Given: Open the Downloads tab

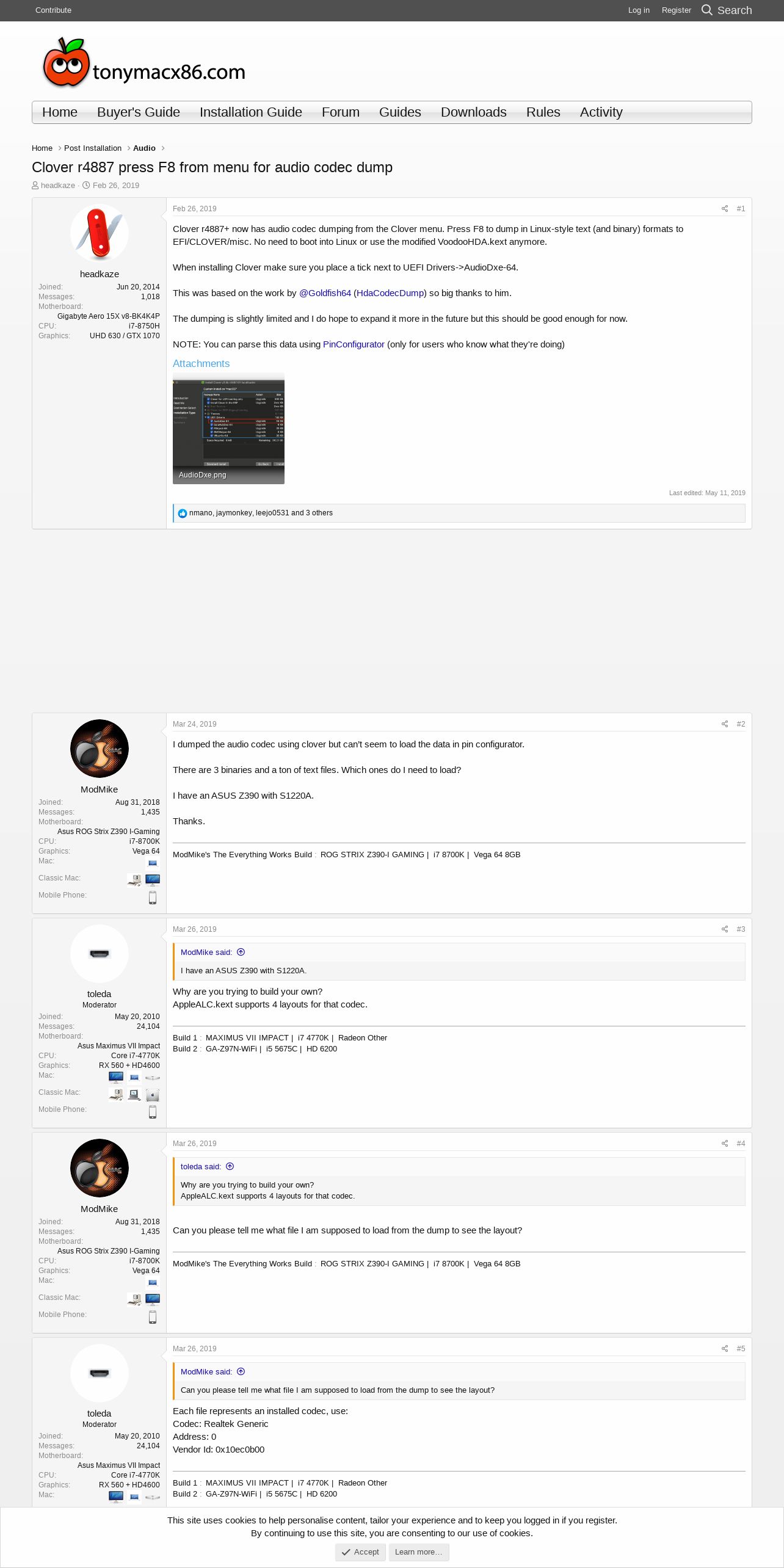Looking at the screenshot, I should point(474,112).
